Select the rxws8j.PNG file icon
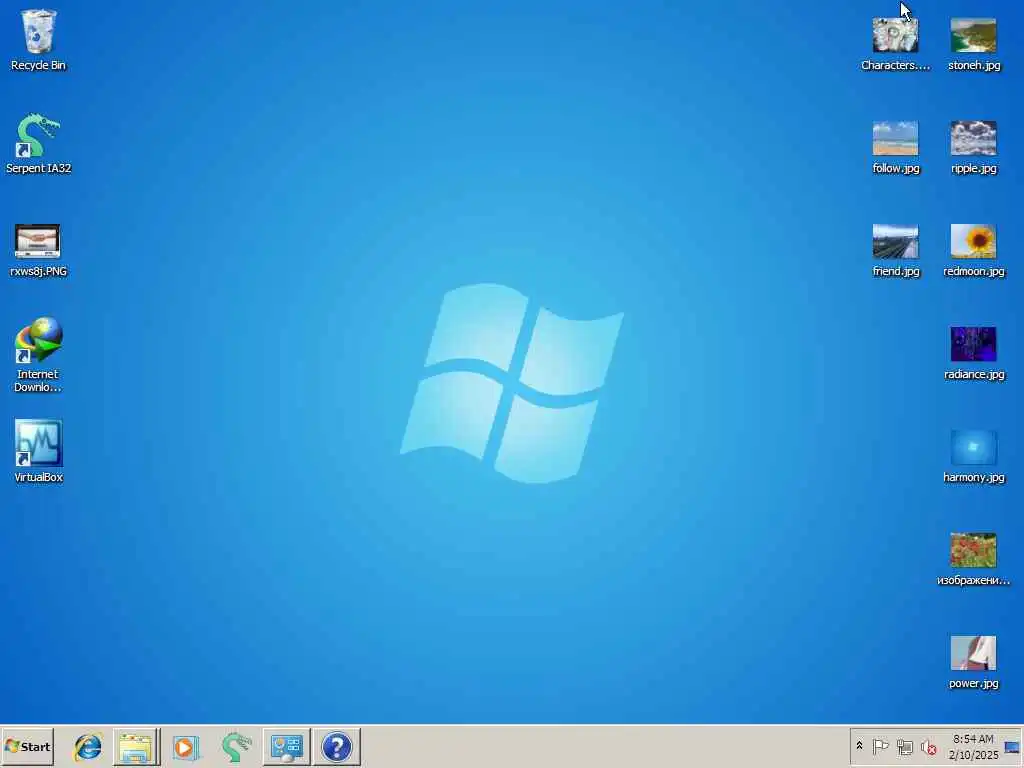 pos(38,250)
